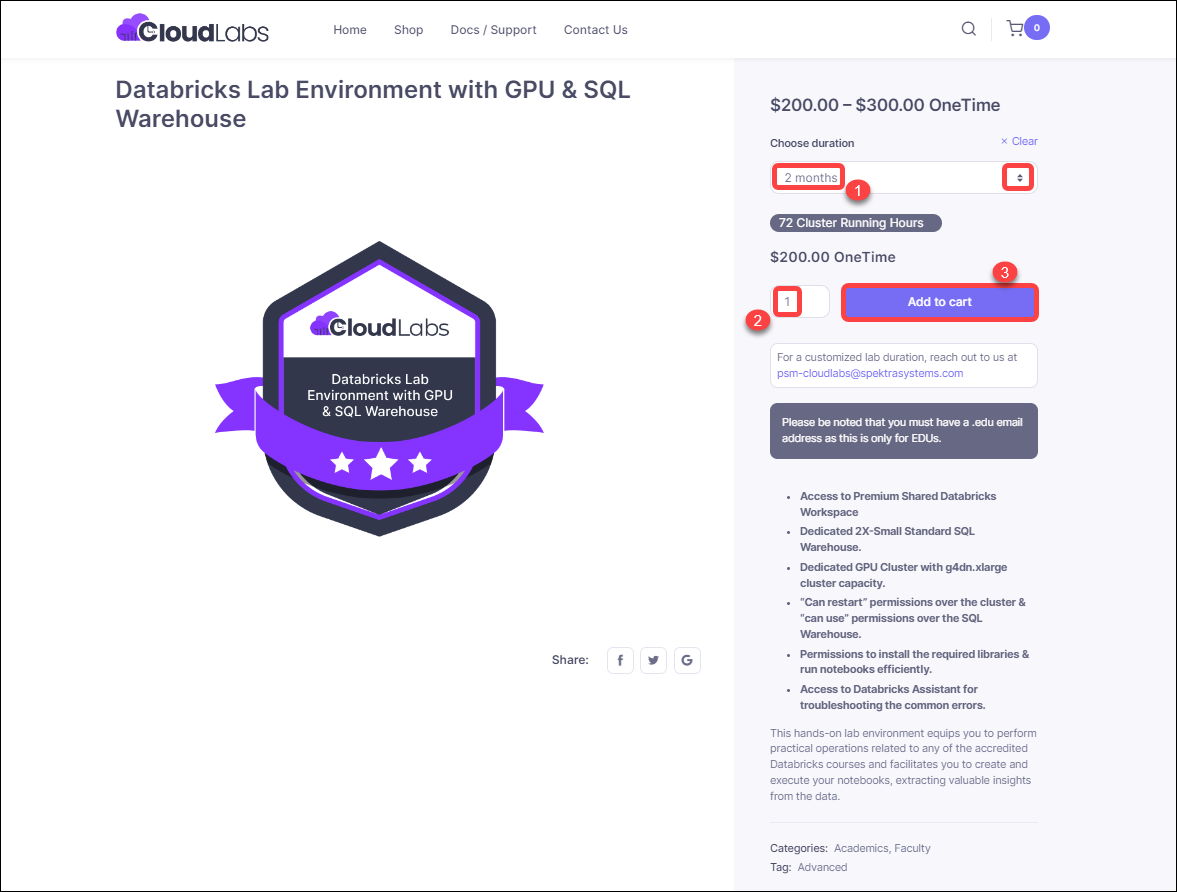Click the 72 Cluster Running Hours badge
Screen dimensions: 1177x892
856,223
